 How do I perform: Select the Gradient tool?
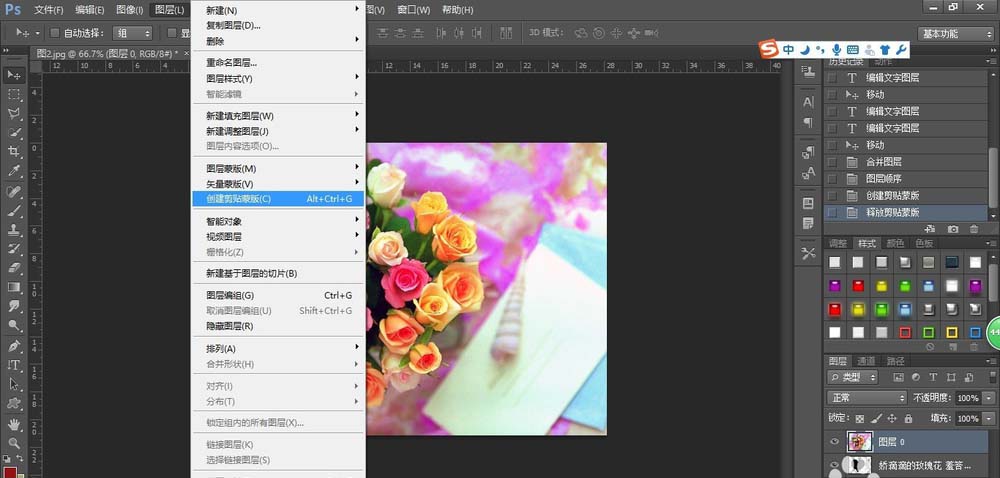click(14, 287)
